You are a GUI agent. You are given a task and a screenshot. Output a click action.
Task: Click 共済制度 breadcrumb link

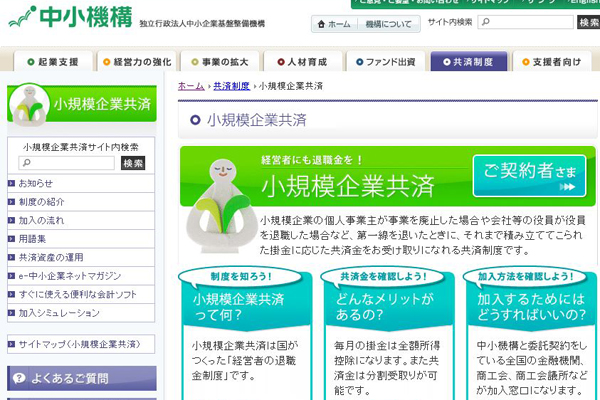pos(231,86)
